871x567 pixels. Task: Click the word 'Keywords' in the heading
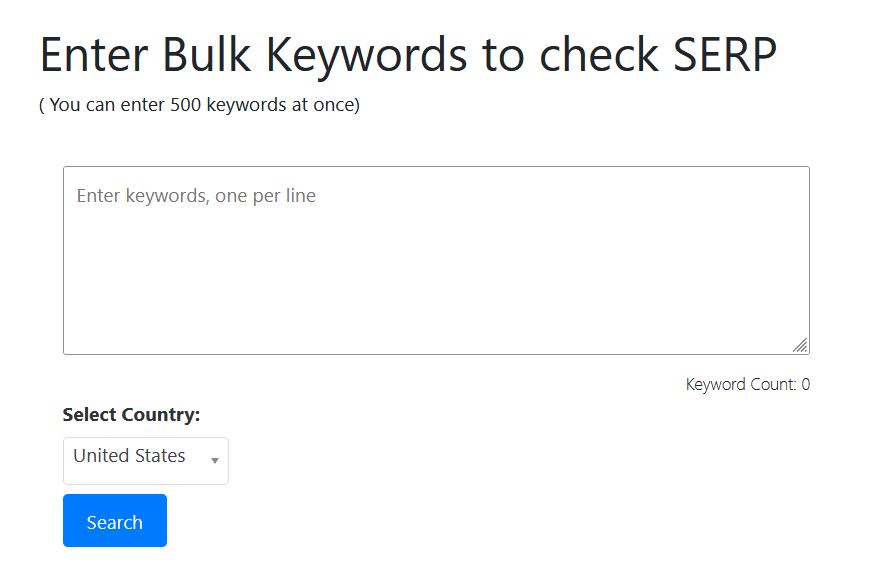[x=366, y=55]
